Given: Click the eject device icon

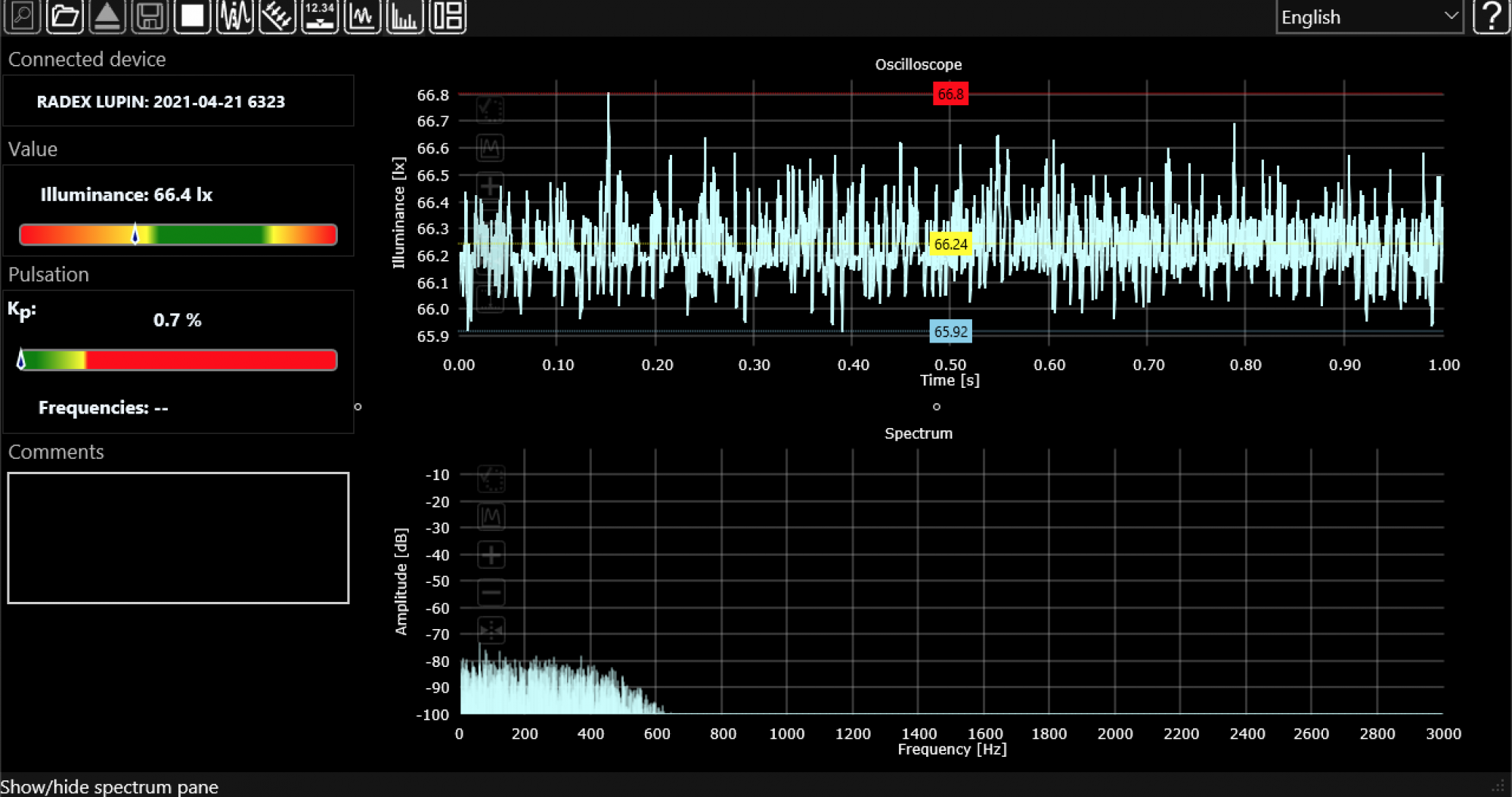Looking at the screenshot, I should (x=107, y=16).
